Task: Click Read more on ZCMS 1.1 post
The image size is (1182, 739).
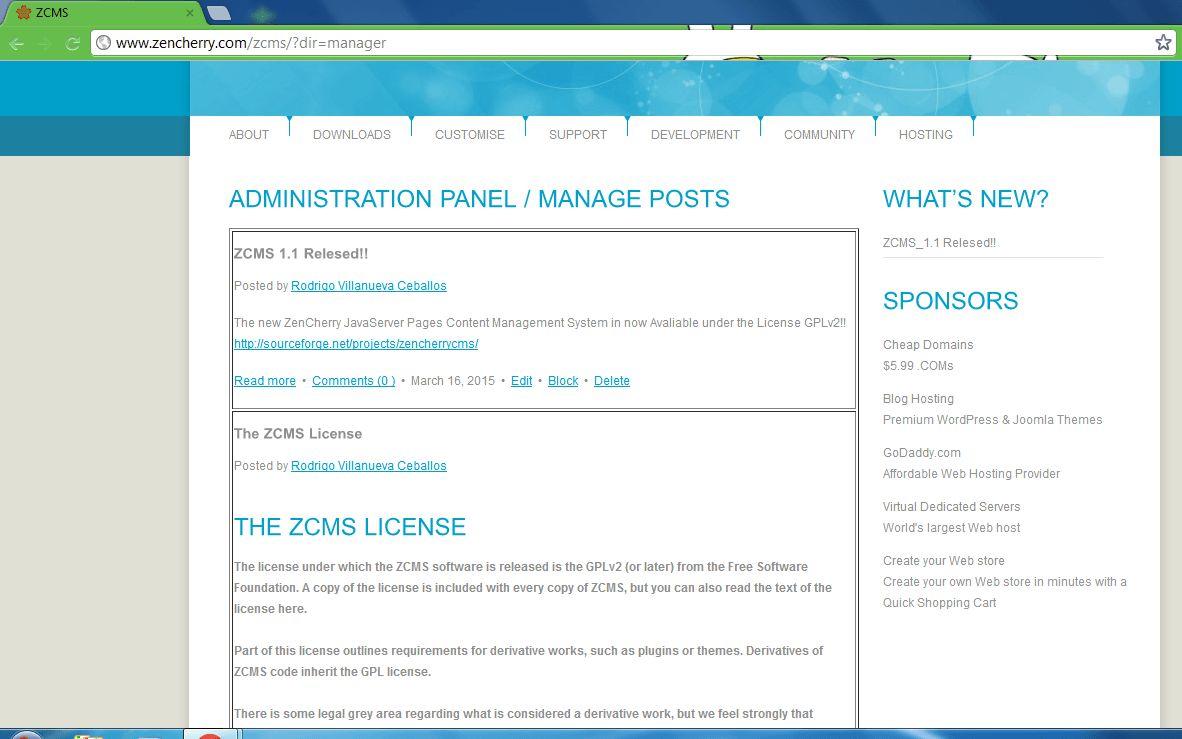Action: tap(265, 381)
